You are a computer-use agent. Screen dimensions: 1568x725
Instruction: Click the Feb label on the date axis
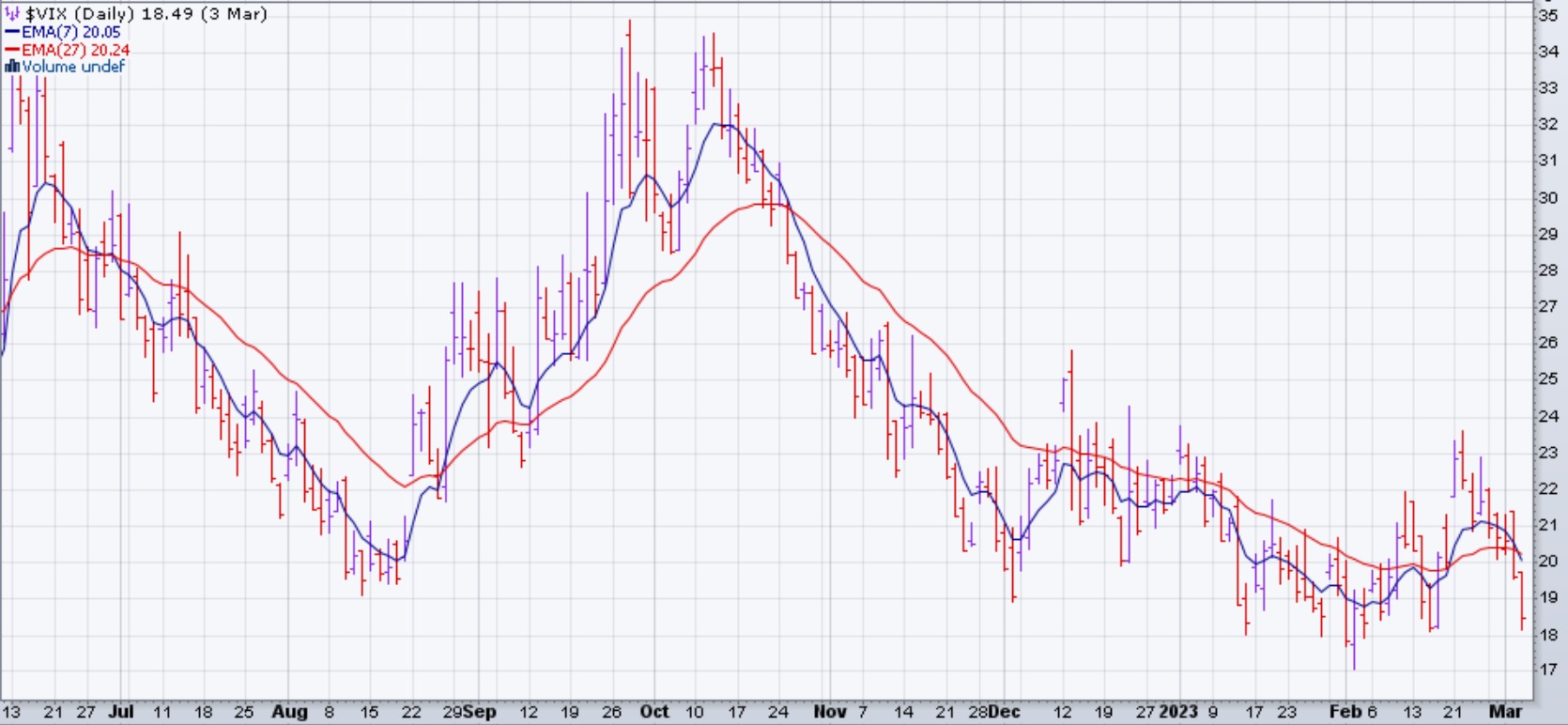coord(1344,712)
